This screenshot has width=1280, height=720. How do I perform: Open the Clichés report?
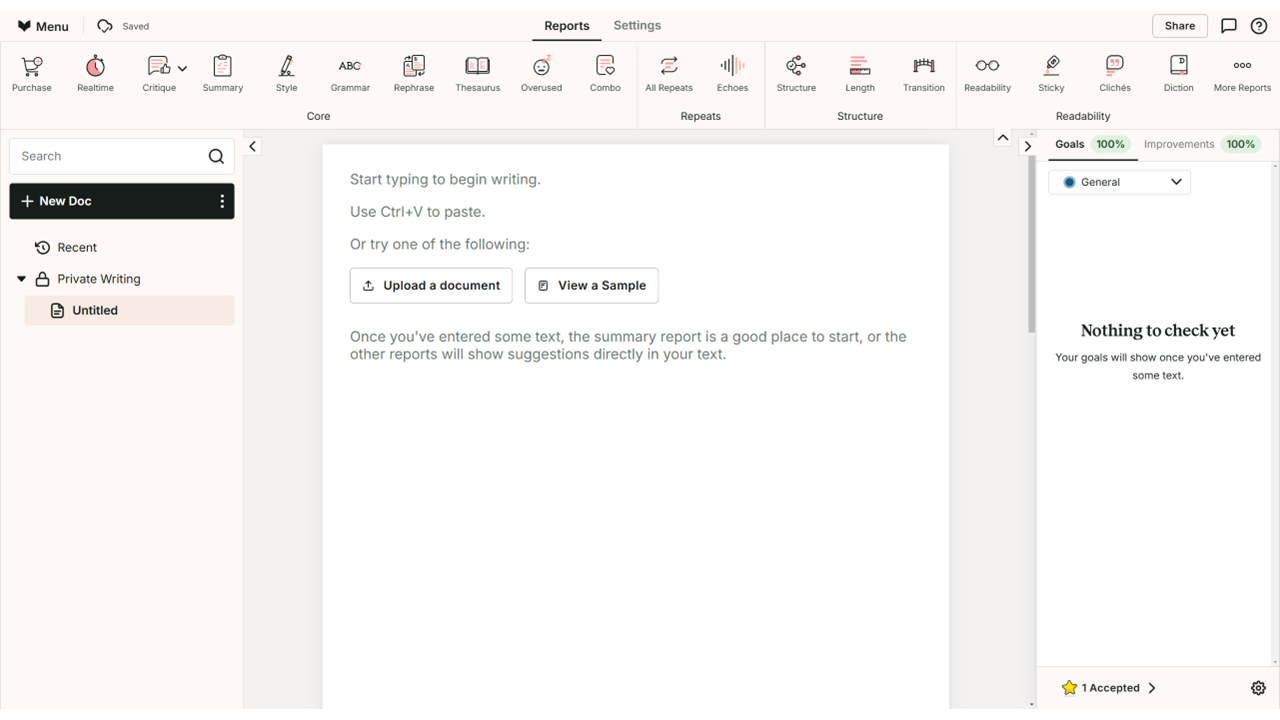click(x=1114, y=74)
